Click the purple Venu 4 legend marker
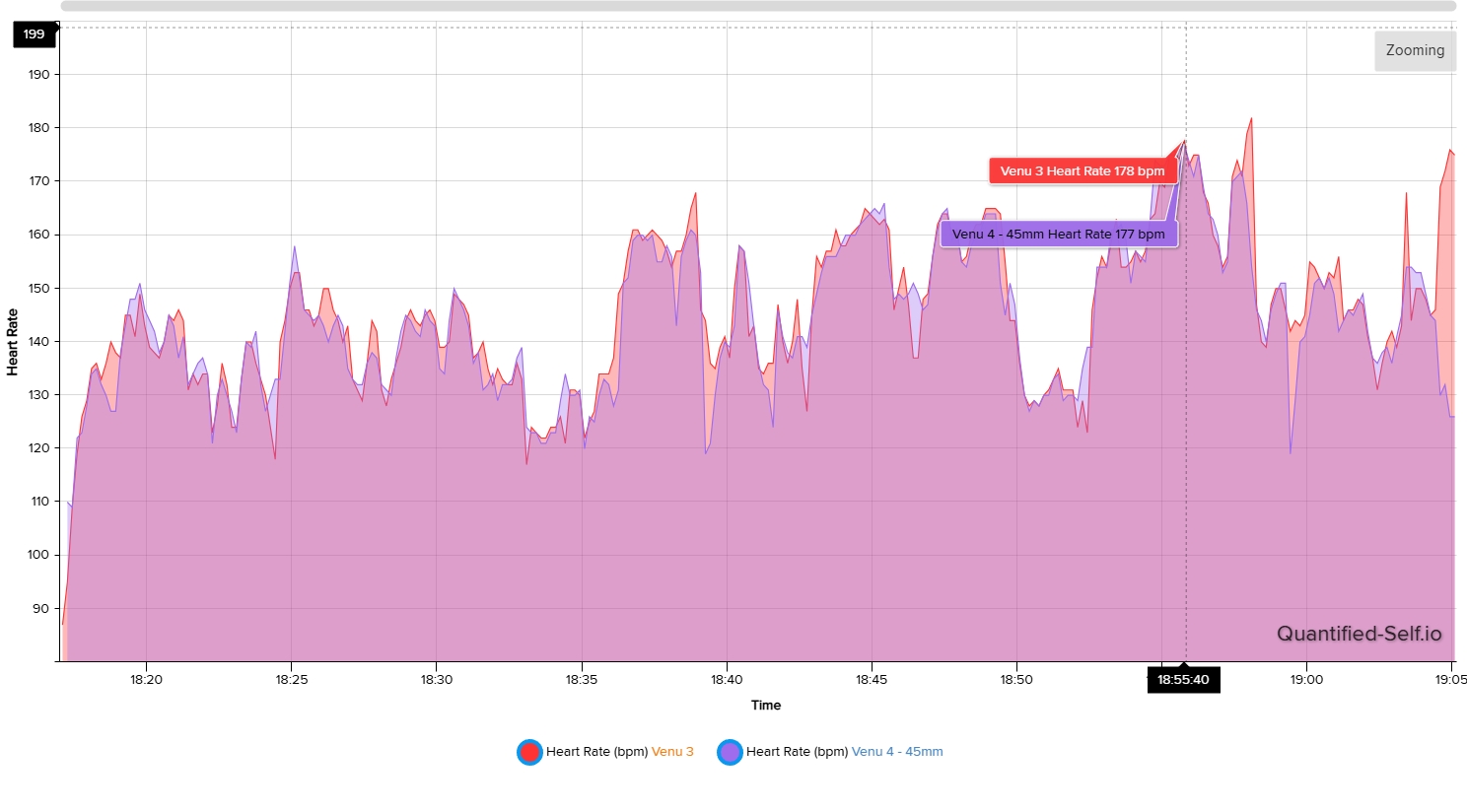1467x812 pixels. pyautogui.click(x=730, y=752)
